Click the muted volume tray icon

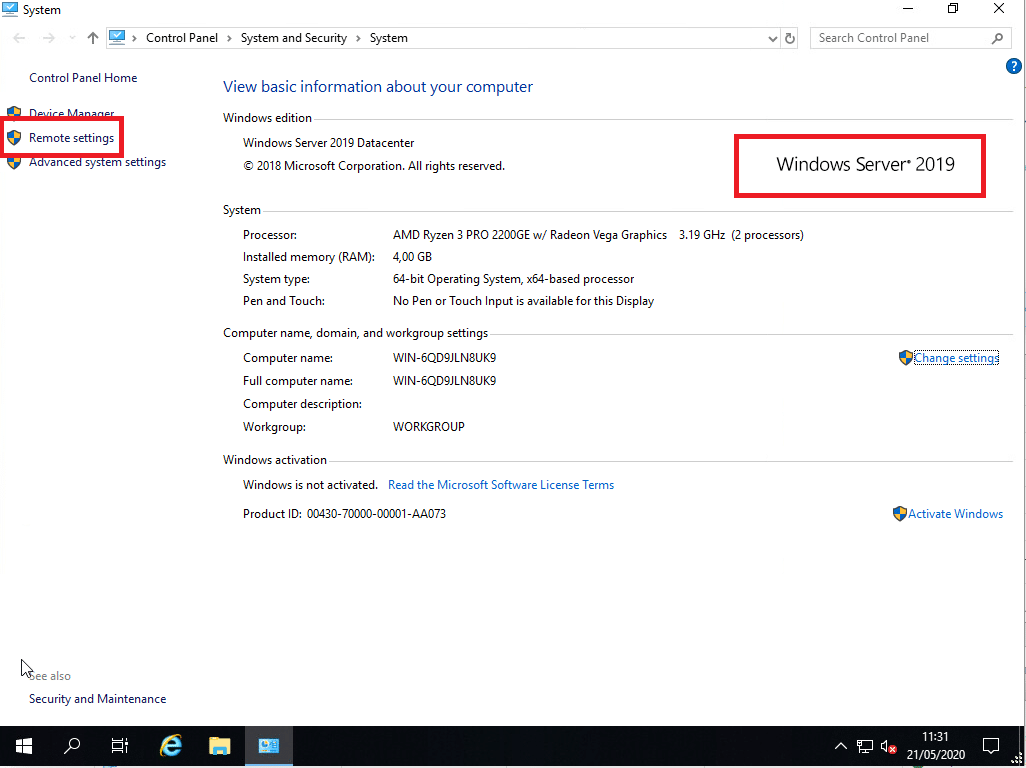[889, 746]
